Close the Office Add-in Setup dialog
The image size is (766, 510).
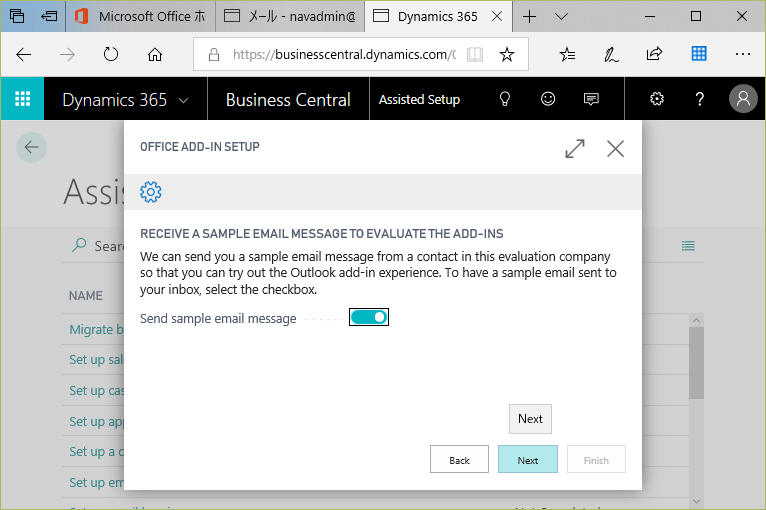point(616,149)
